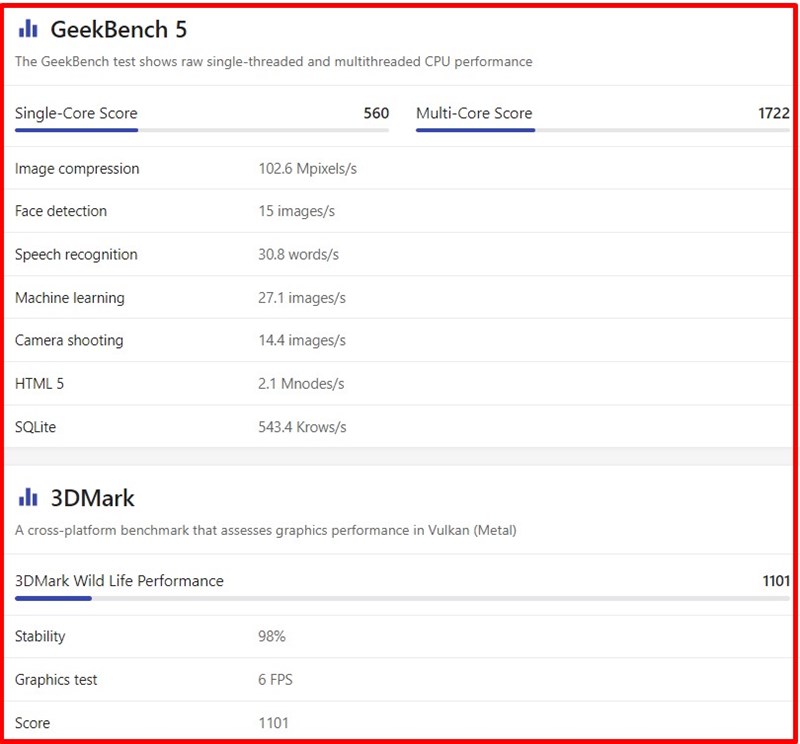The image size is (800, 744).
Task: Click the Multi-Core Score label
Action: pos(474,113)
